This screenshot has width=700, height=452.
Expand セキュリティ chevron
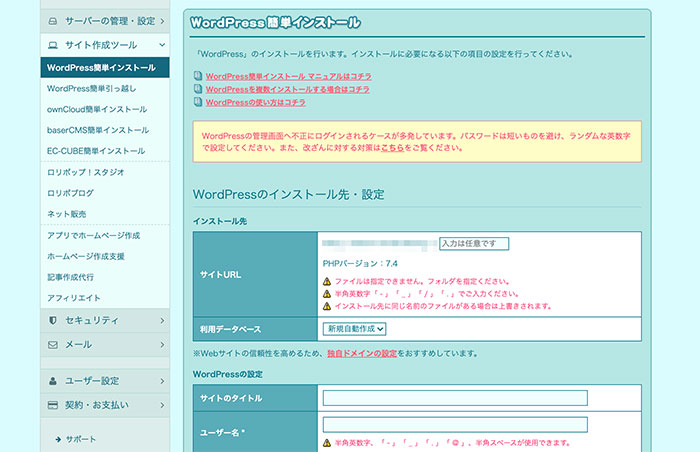[x=162, y=321]
